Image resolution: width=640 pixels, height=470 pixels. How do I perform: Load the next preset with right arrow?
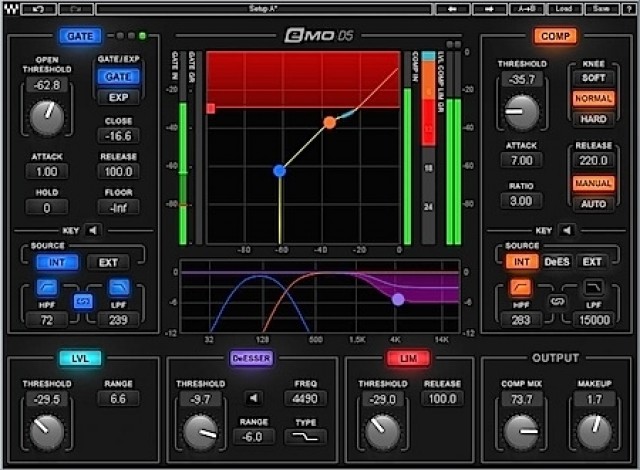(x=489, y=9)
